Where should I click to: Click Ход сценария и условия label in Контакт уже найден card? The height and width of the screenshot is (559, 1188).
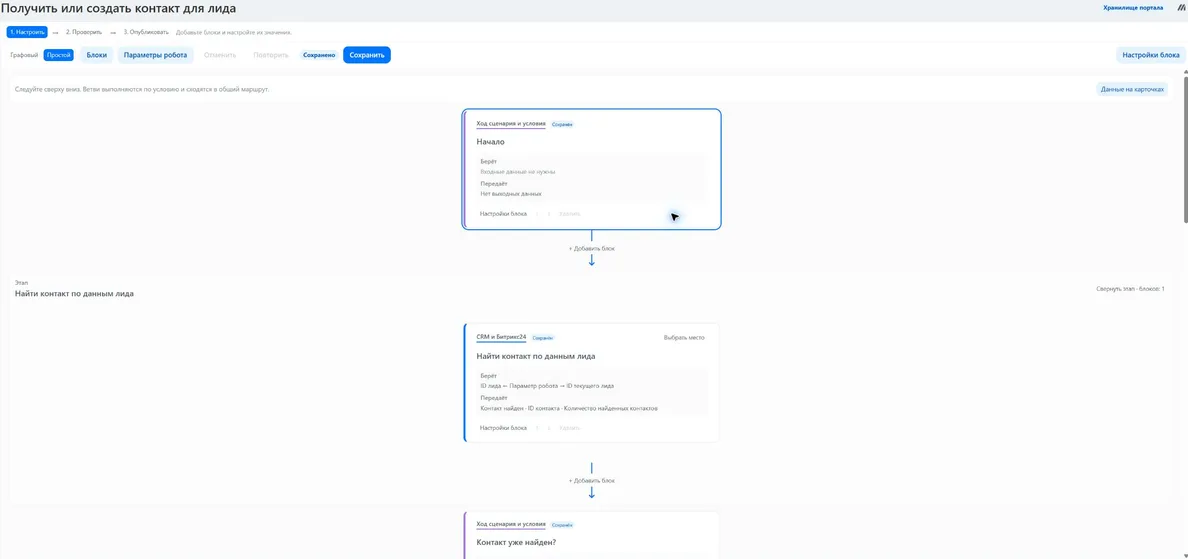[511, 524]
